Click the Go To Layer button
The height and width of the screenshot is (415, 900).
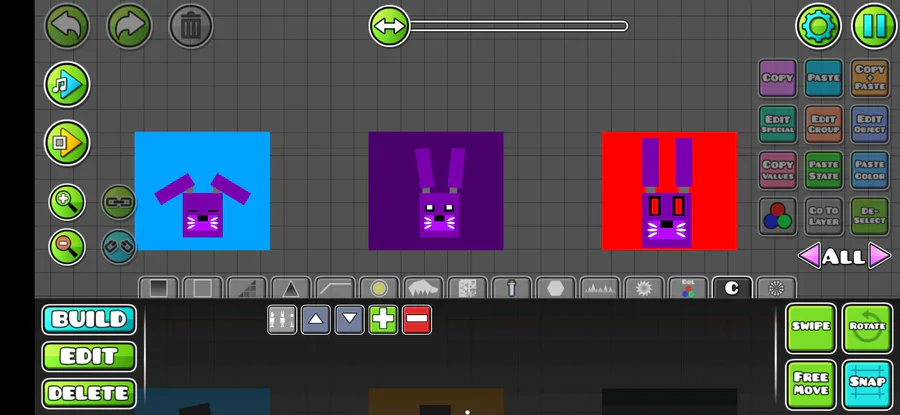tap(824, 216)
